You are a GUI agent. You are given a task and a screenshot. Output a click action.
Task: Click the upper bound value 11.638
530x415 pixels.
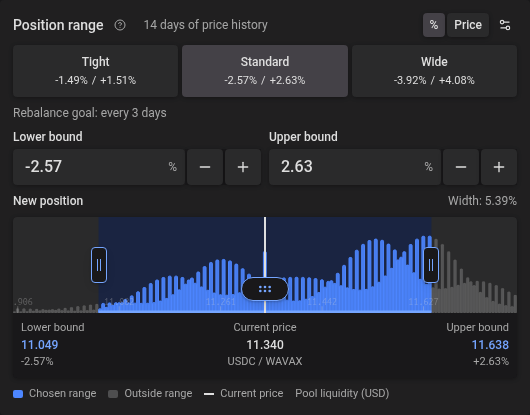(490, 345)
